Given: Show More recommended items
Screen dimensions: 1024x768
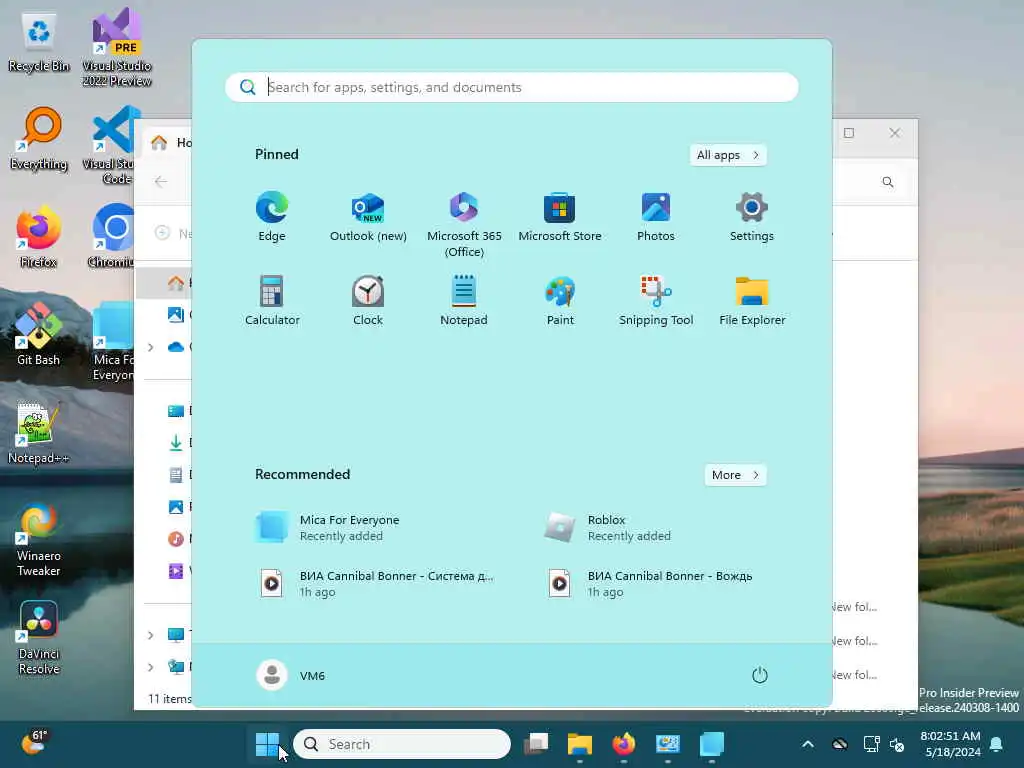Looking at the screenshot, I should pos(735,475).
